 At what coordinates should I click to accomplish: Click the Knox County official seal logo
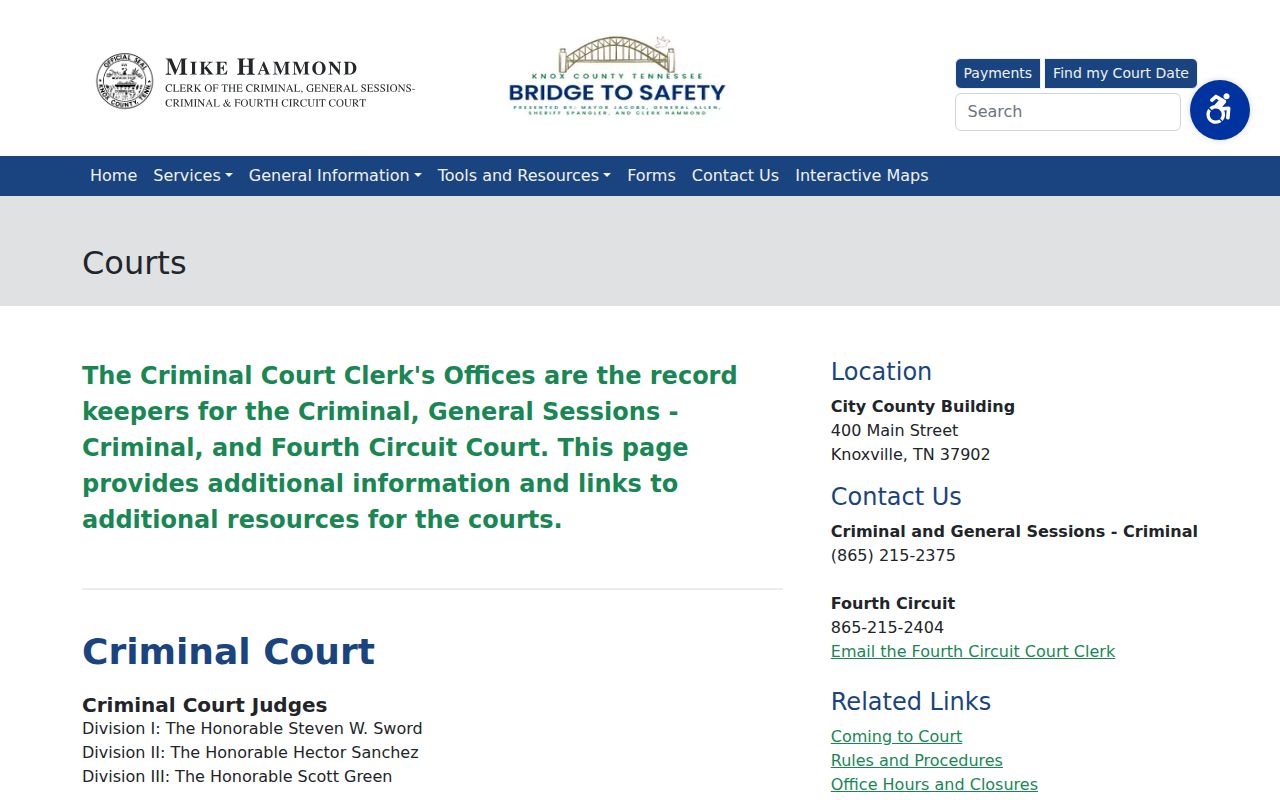coord(125,81)
